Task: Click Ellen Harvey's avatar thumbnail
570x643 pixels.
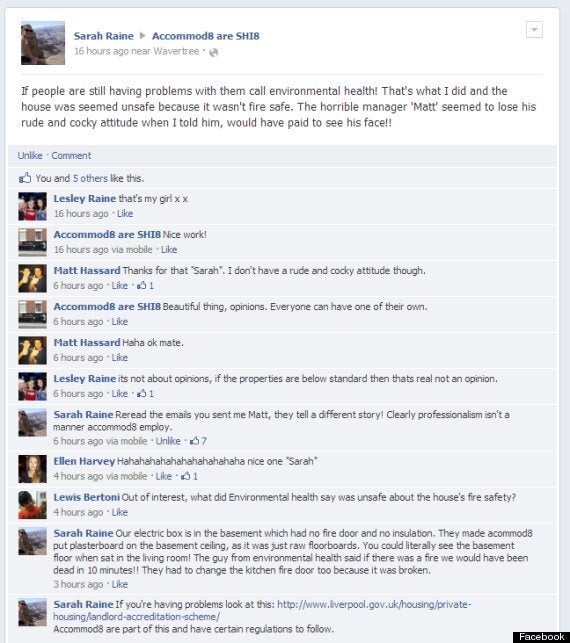Action: click(x=32, y=469)
